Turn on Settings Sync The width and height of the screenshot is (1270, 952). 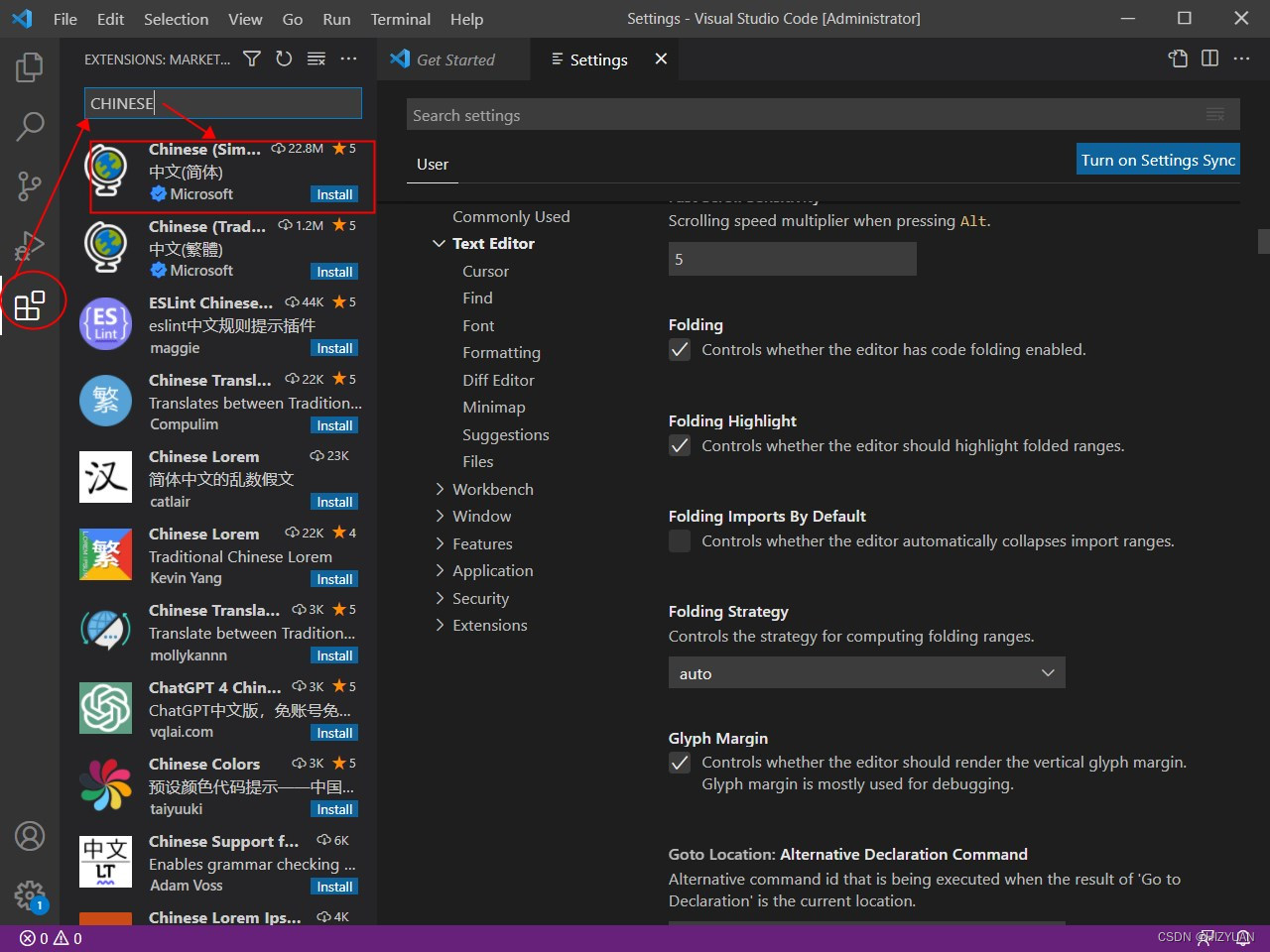1158,160
